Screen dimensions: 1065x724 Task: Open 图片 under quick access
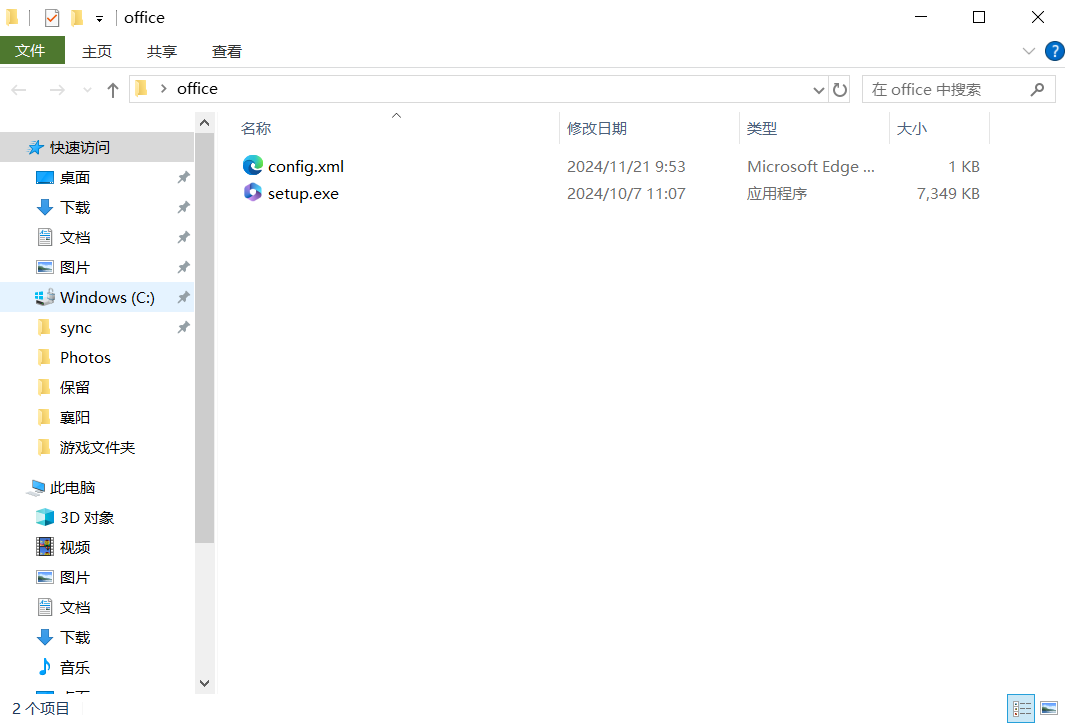pos(75,267)
